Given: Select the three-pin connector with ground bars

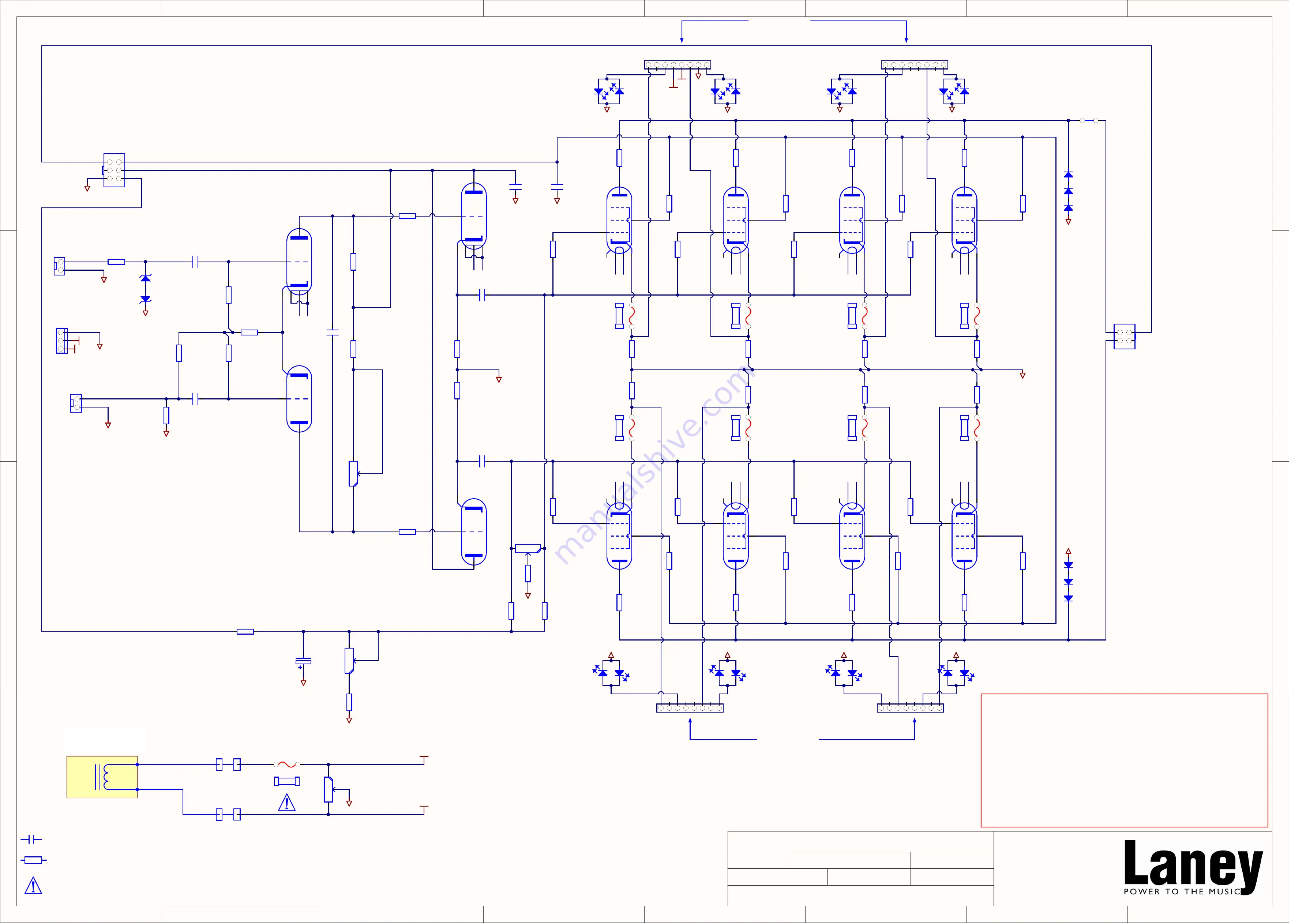Looking at the screenshot, I should pos(61,341).
